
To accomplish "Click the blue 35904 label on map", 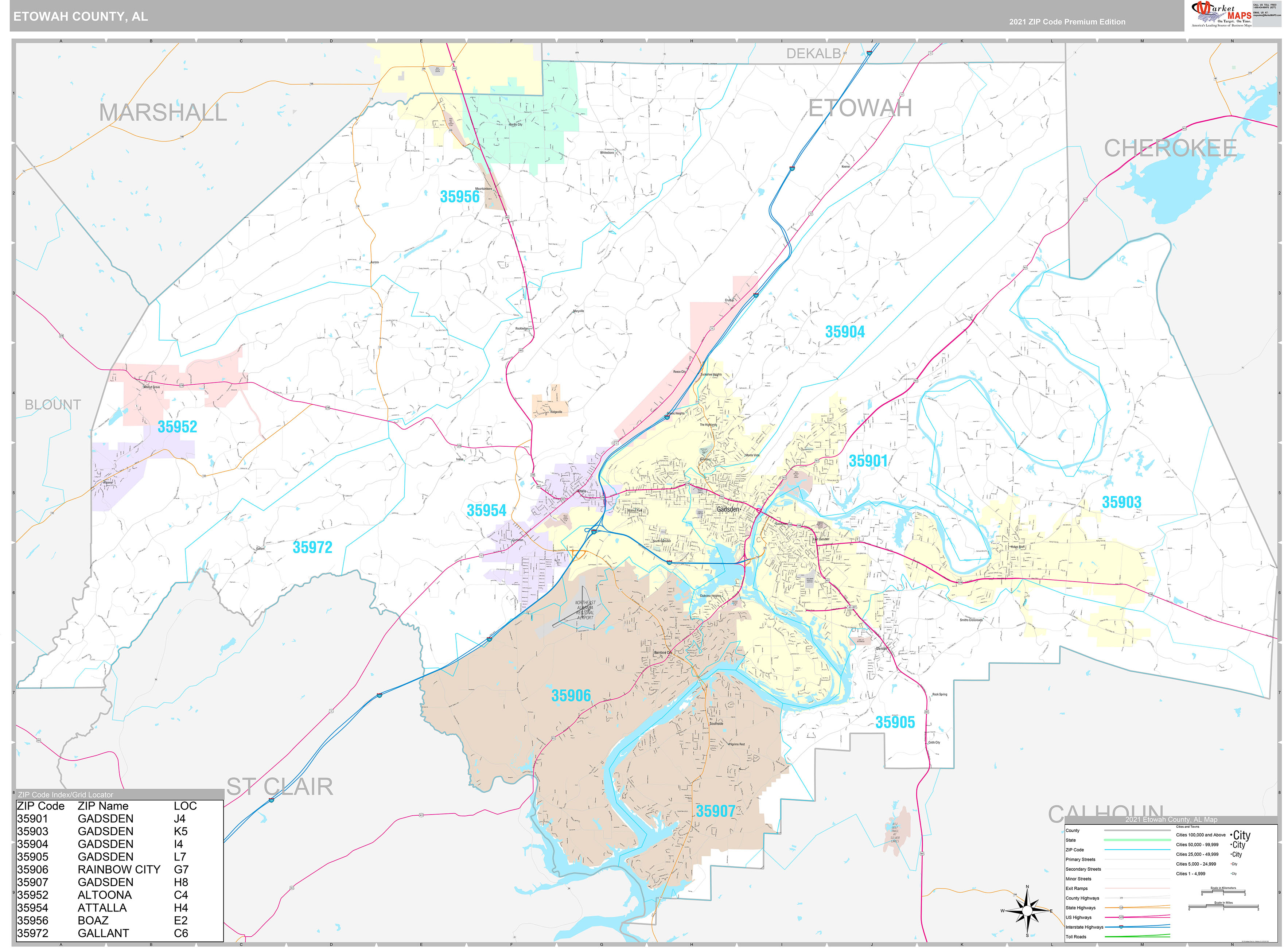I will (845, 332).
